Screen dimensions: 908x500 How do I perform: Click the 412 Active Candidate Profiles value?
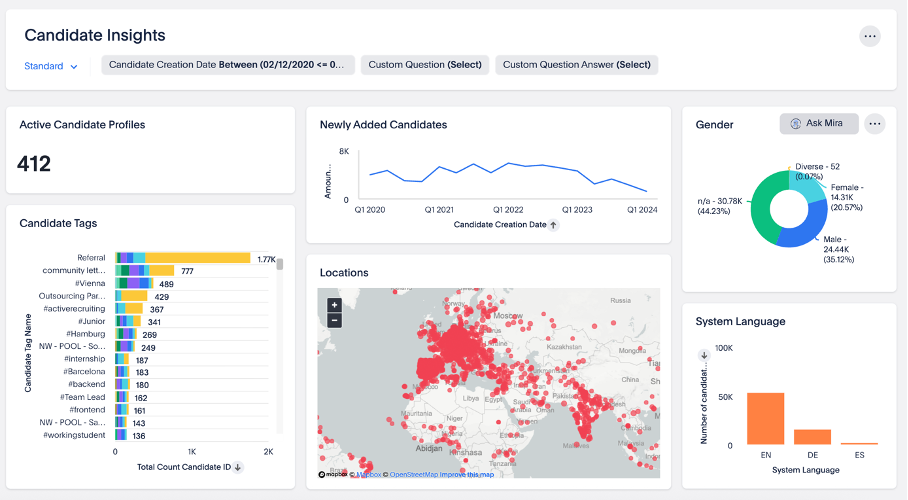(35, 164)
